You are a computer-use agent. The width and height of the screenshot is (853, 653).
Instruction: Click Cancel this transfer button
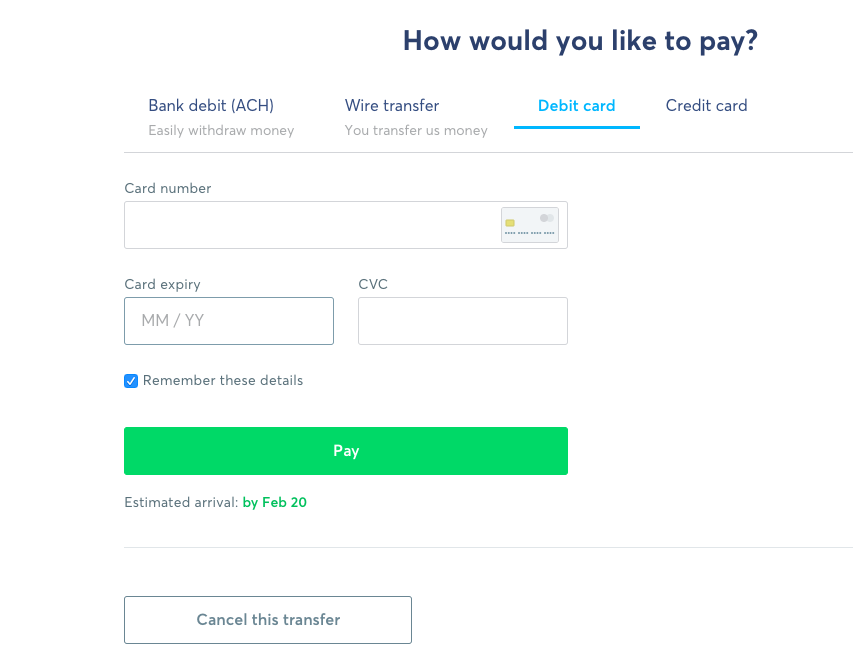point(268,620)
